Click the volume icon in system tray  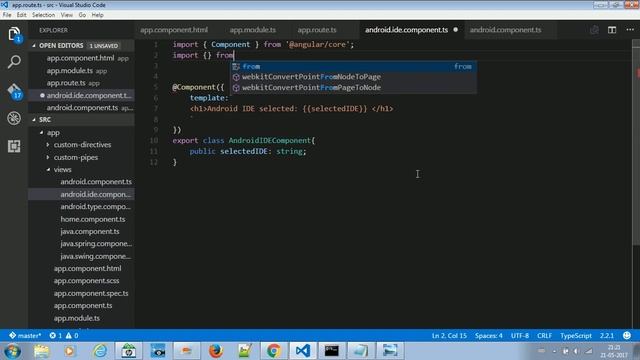click(x=576, y=351)
